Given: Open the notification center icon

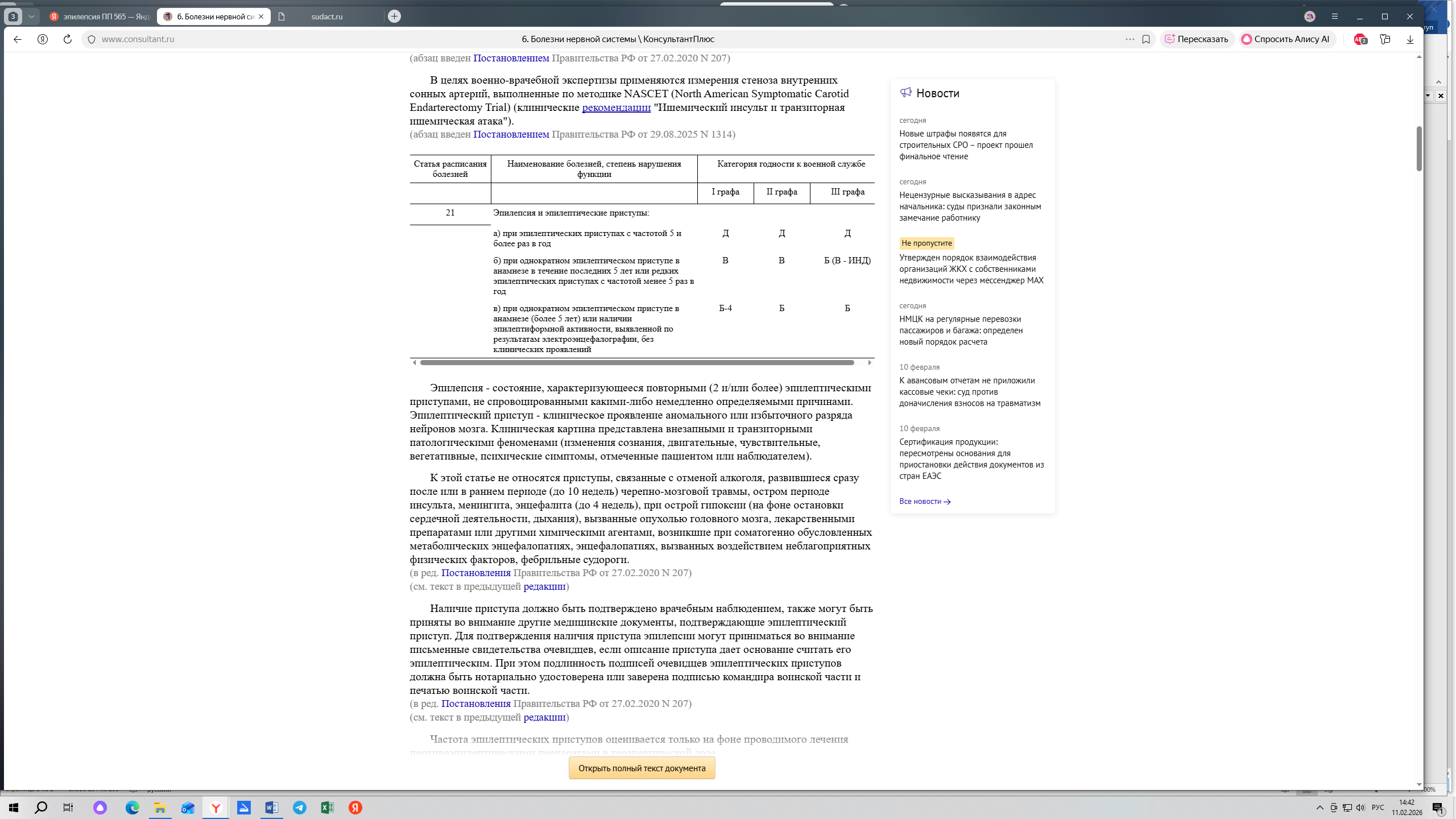Looking at the screenshot, I should [1438, 808].
